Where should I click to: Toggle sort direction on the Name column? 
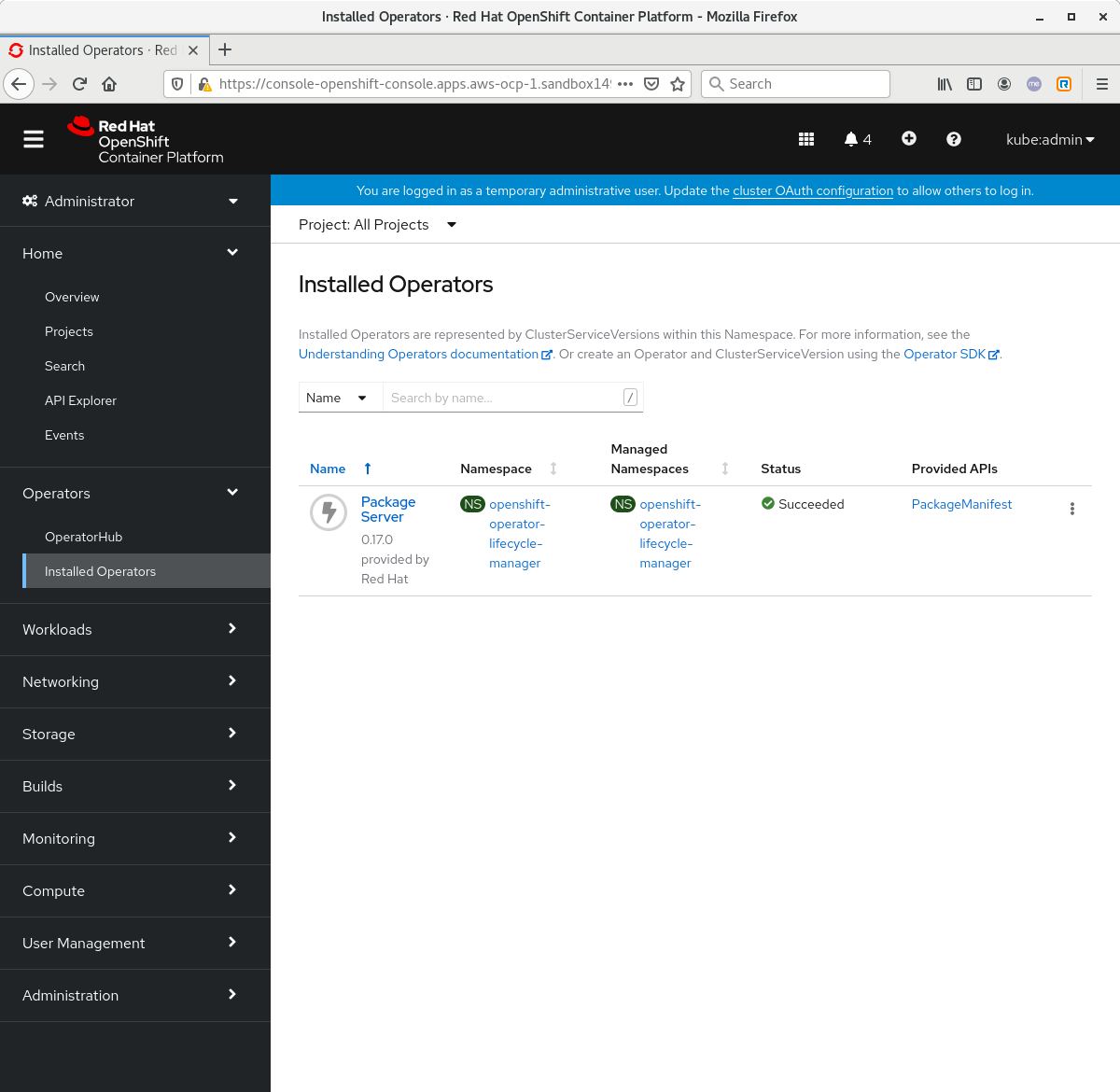(367, 469)
